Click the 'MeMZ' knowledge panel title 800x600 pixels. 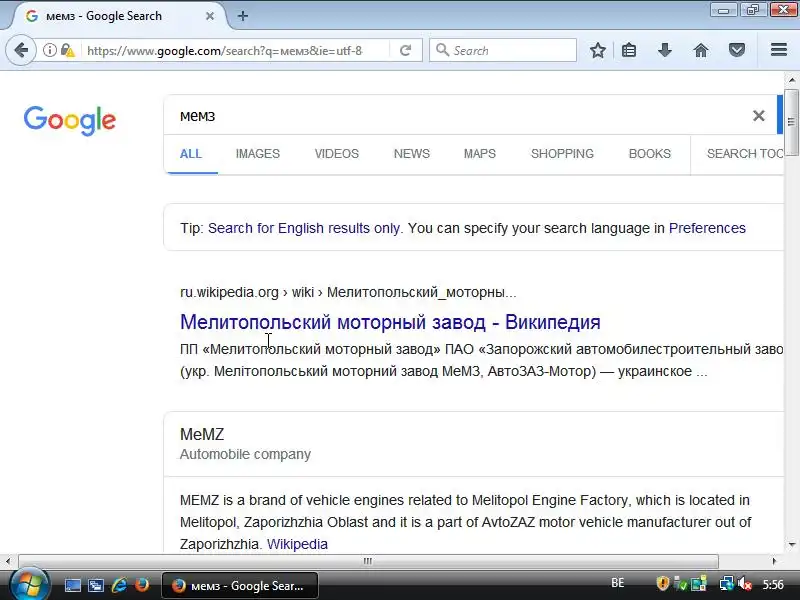point(202,434)
